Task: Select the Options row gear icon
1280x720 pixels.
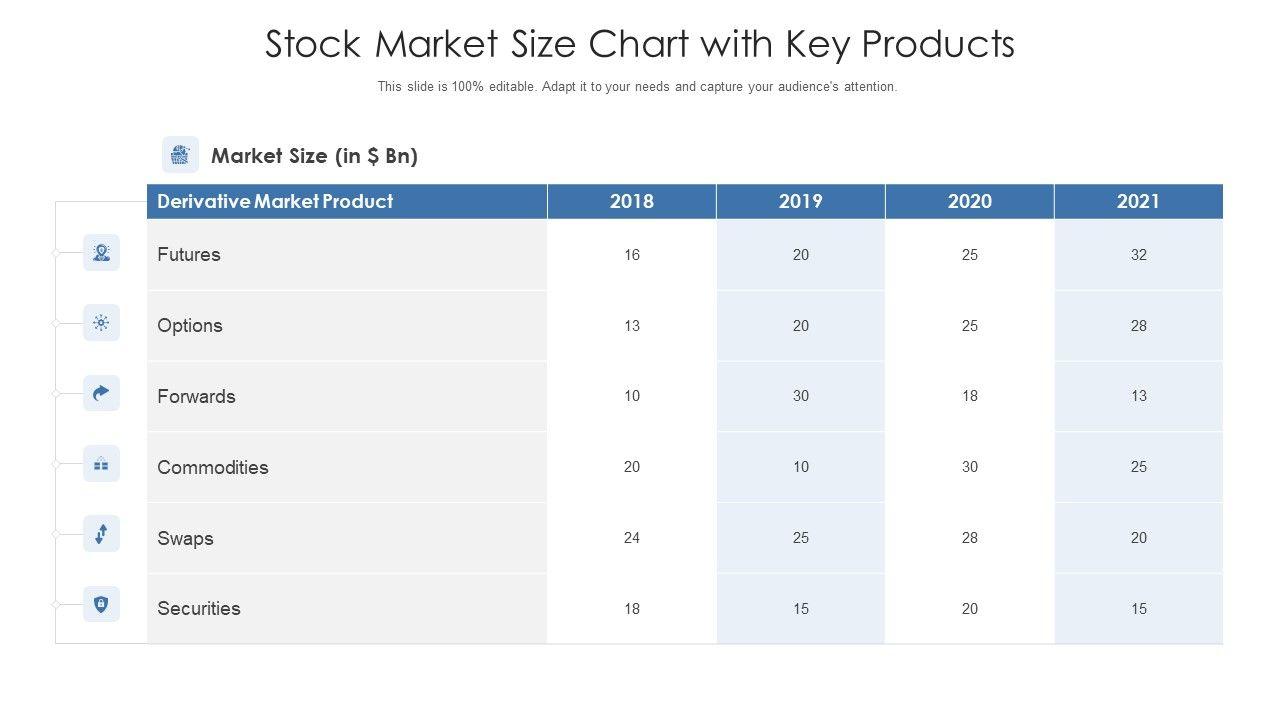Action: coord(101,323)
